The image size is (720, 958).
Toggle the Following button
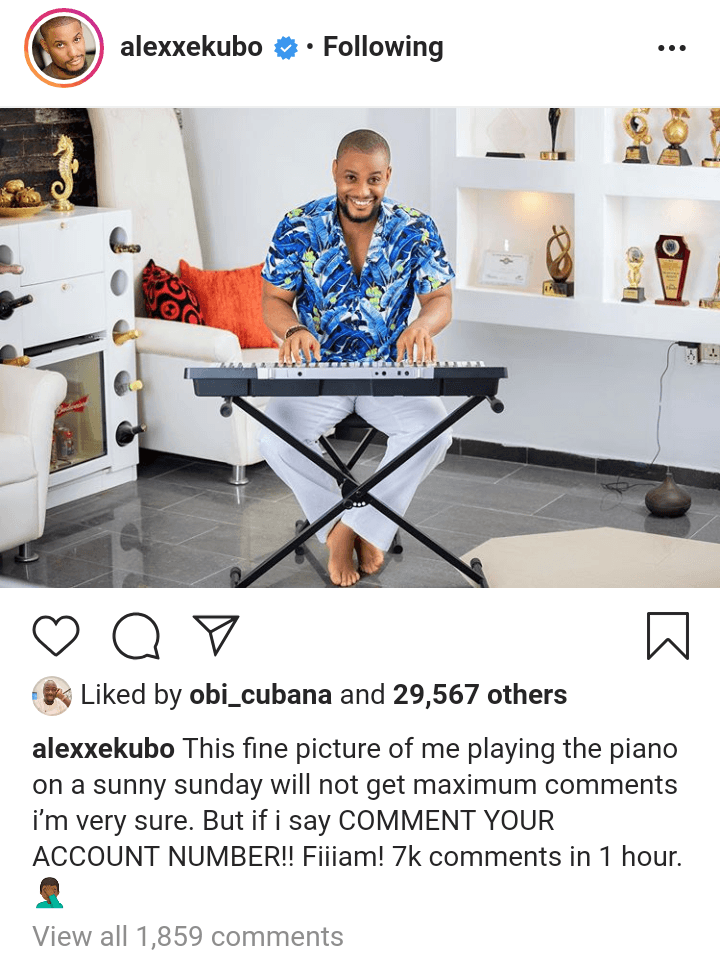[383, 47]
